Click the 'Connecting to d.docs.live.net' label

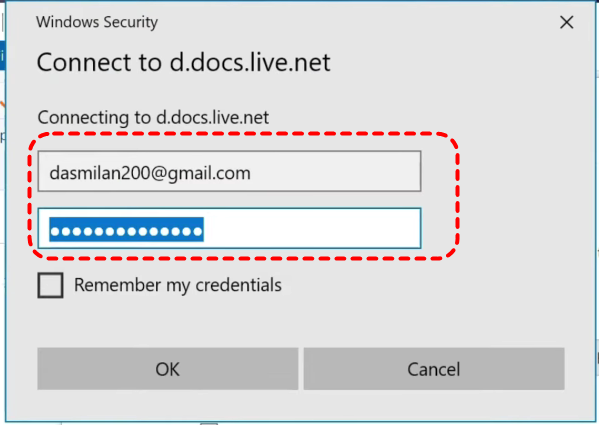(153, 117)
